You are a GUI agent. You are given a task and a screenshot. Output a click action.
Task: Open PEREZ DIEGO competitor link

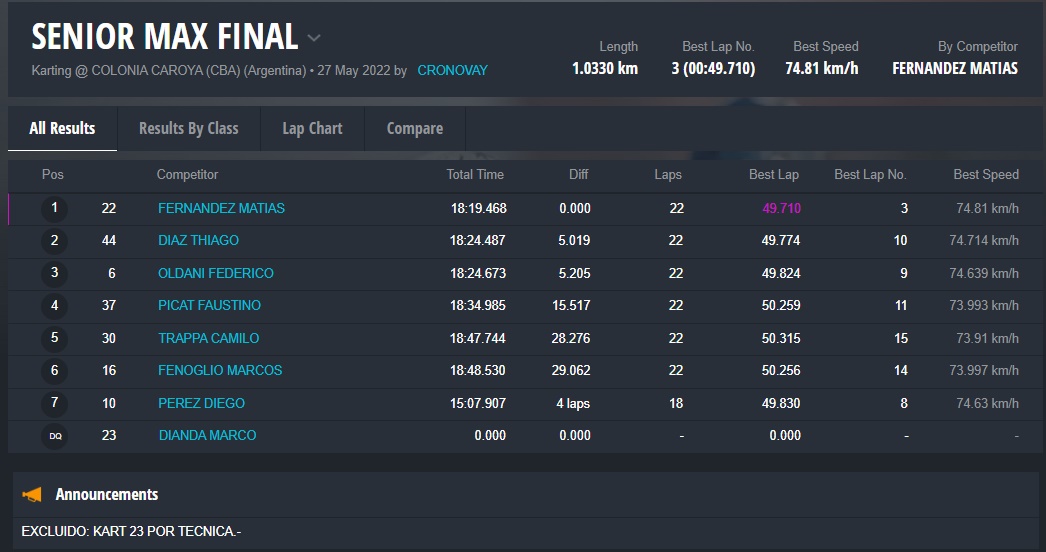pyautogui.click(x=201, y=403)
